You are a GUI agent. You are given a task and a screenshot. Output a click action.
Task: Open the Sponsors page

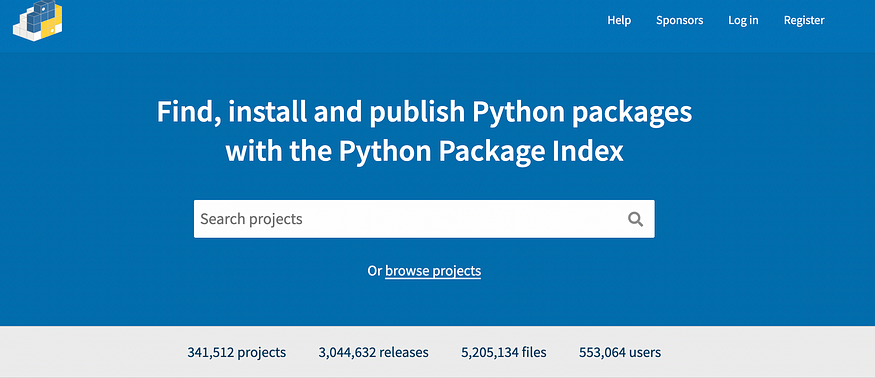[x=679, y=20]
